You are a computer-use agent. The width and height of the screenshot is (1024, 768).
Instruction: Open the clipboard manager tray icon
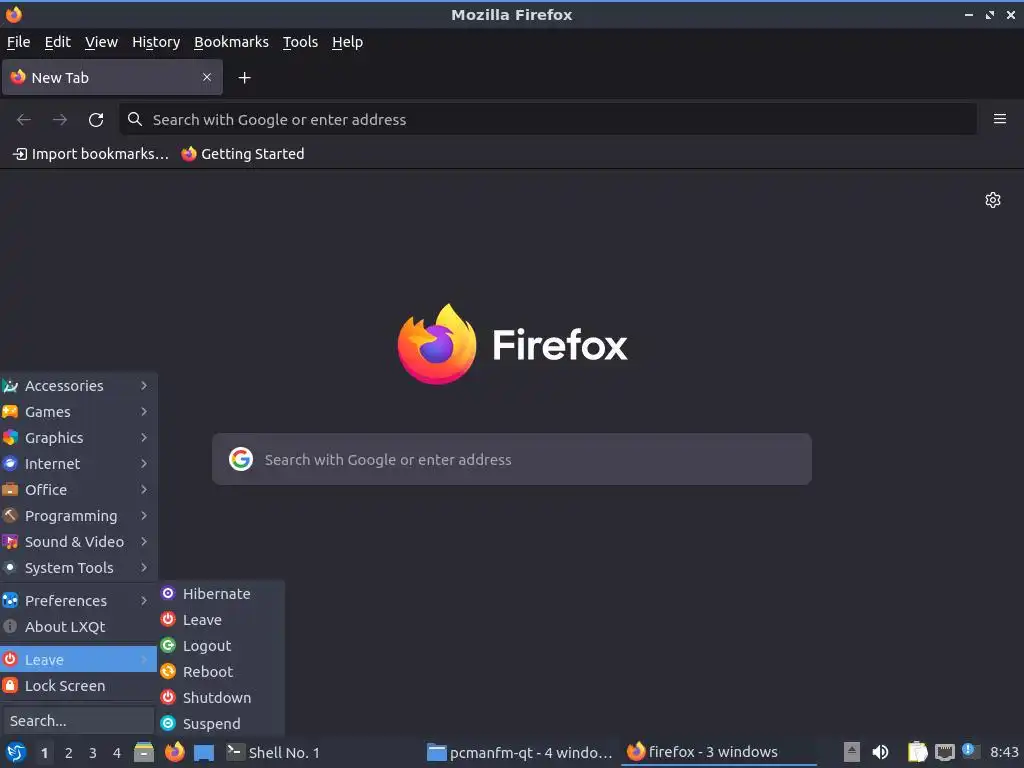tap(918, 752)
